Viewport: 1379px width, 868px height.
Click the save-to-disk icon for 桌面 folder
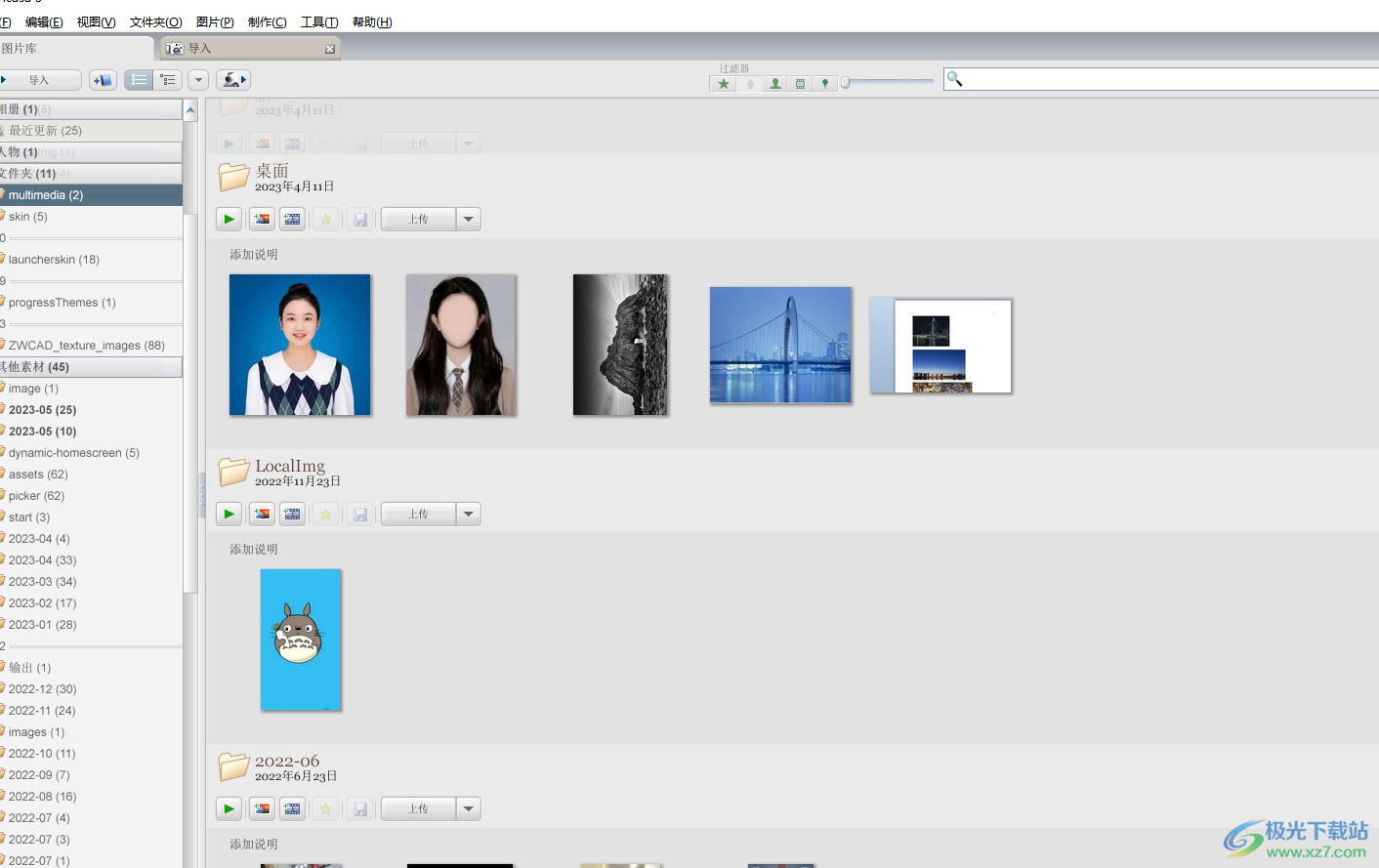360,220
